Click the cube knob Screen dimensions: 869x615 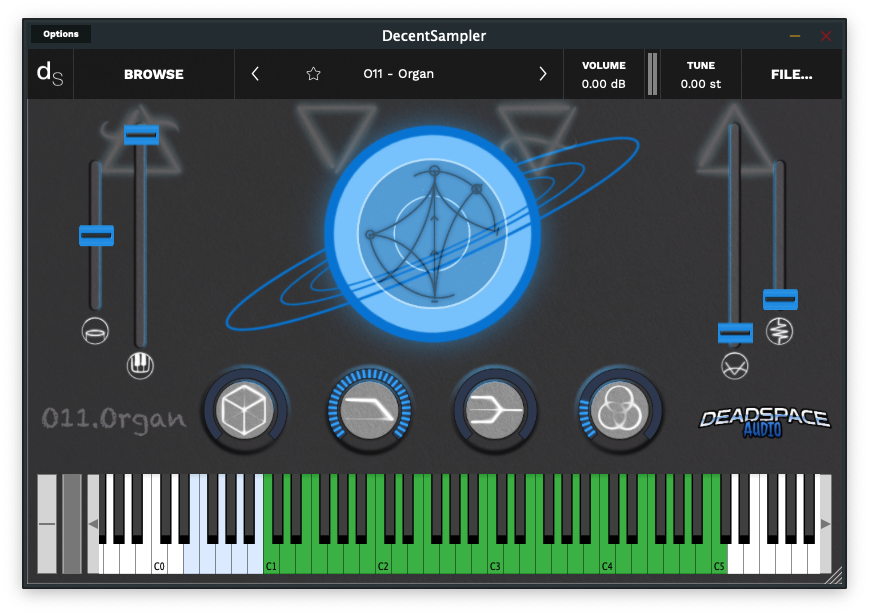click(x=244, y=411)
